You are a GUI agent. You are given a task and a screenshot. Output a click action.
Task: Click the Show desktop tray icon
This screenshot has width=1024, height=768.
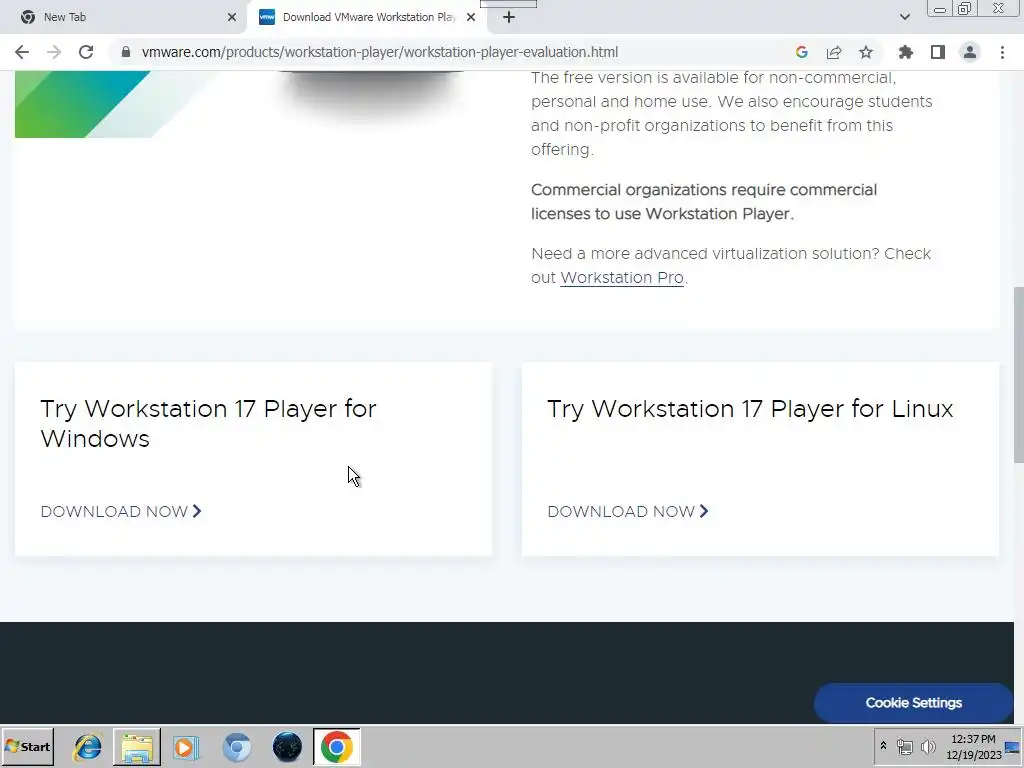(1013, 747)
